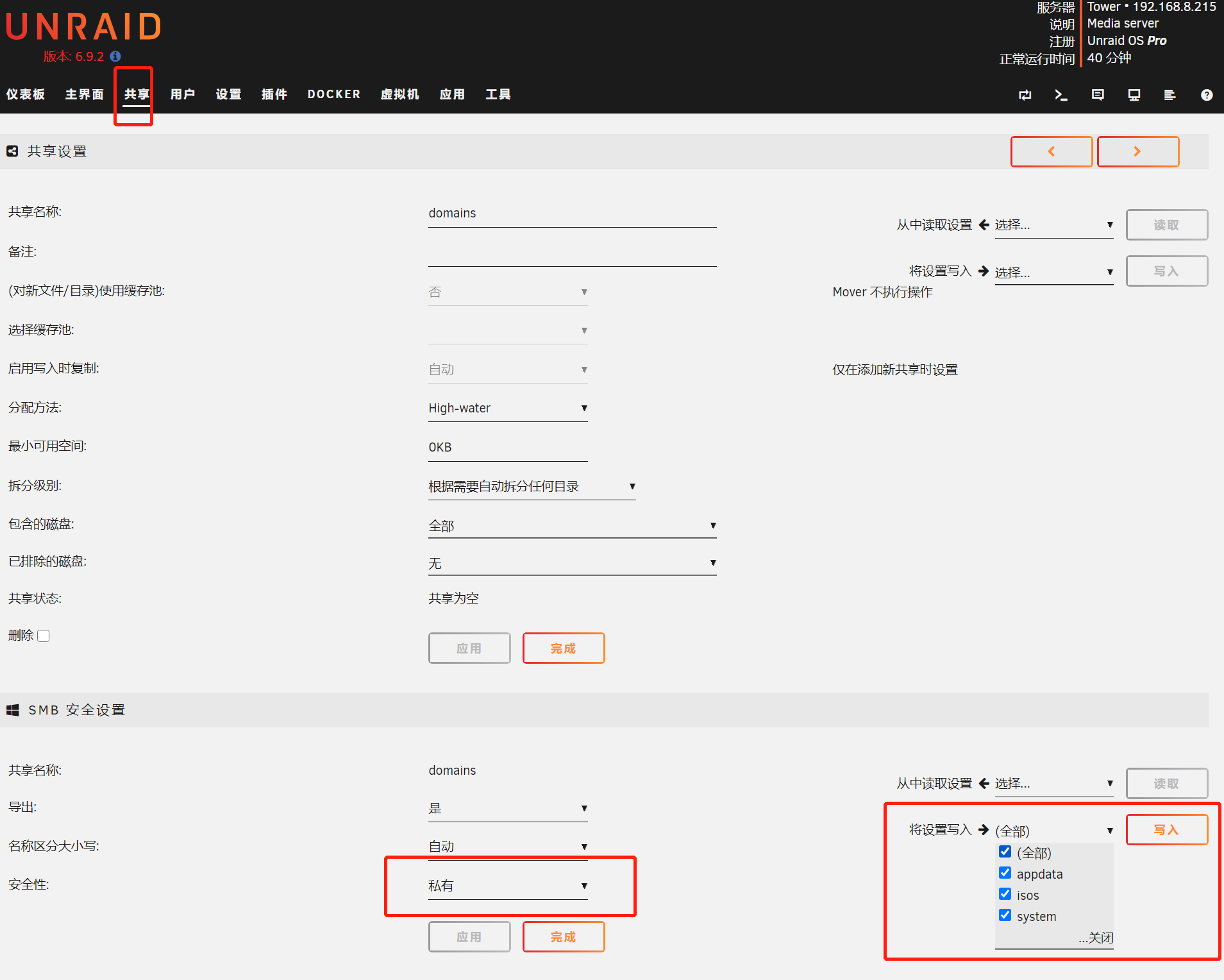Open the 仪表板 tab

pos(26,94)
